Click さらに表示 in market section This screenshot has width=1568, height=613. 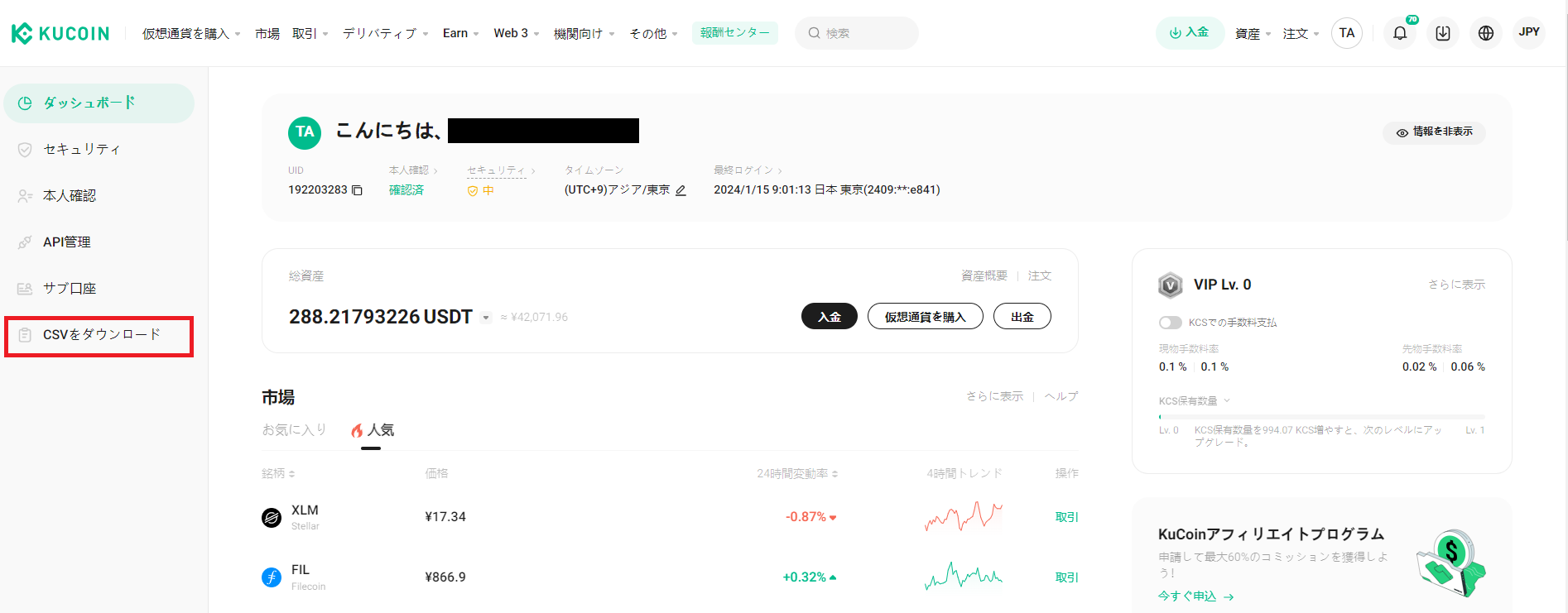(x=994, y=397)
